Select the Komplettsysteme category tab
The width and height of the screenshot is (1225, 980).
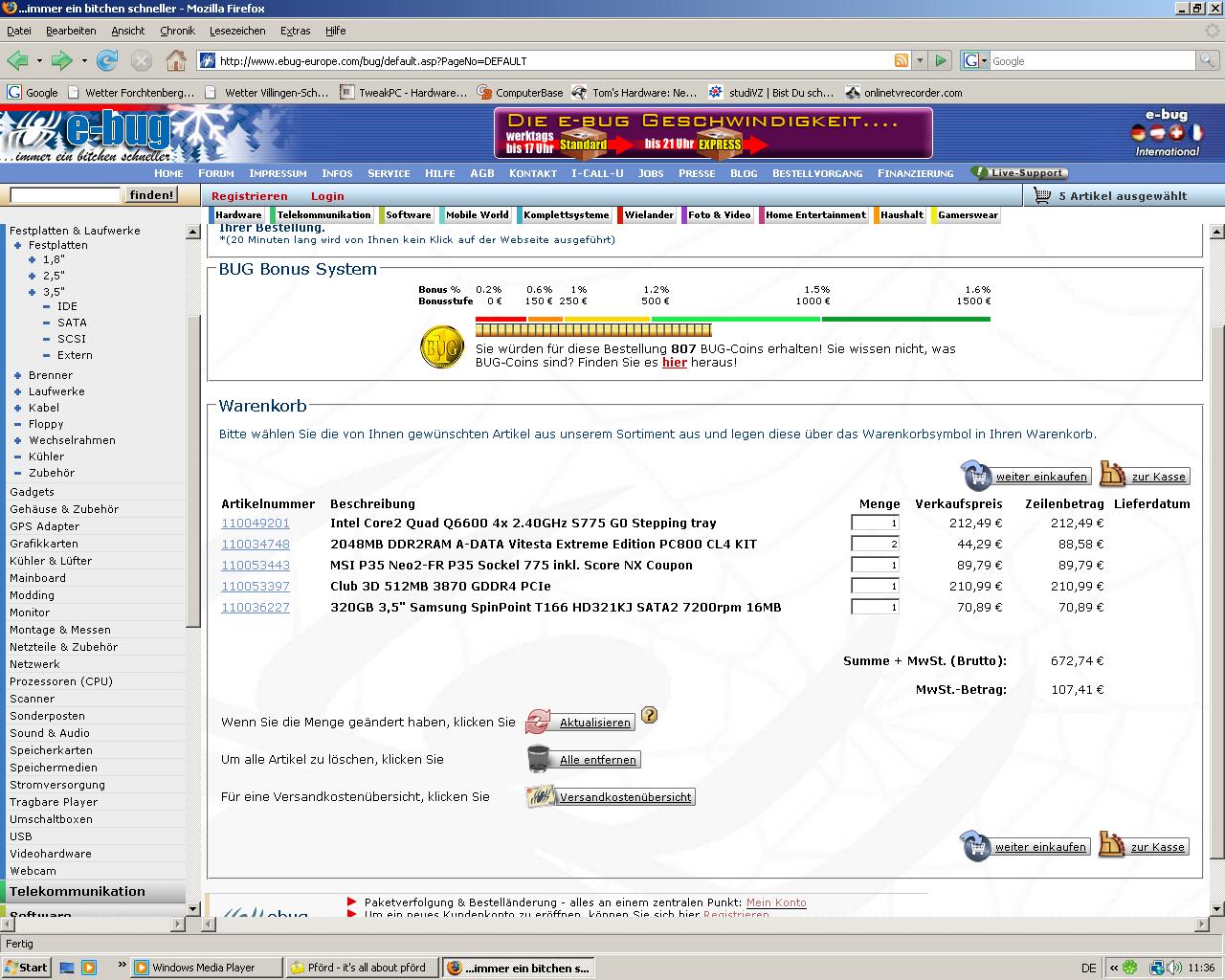tap(566, 215)
